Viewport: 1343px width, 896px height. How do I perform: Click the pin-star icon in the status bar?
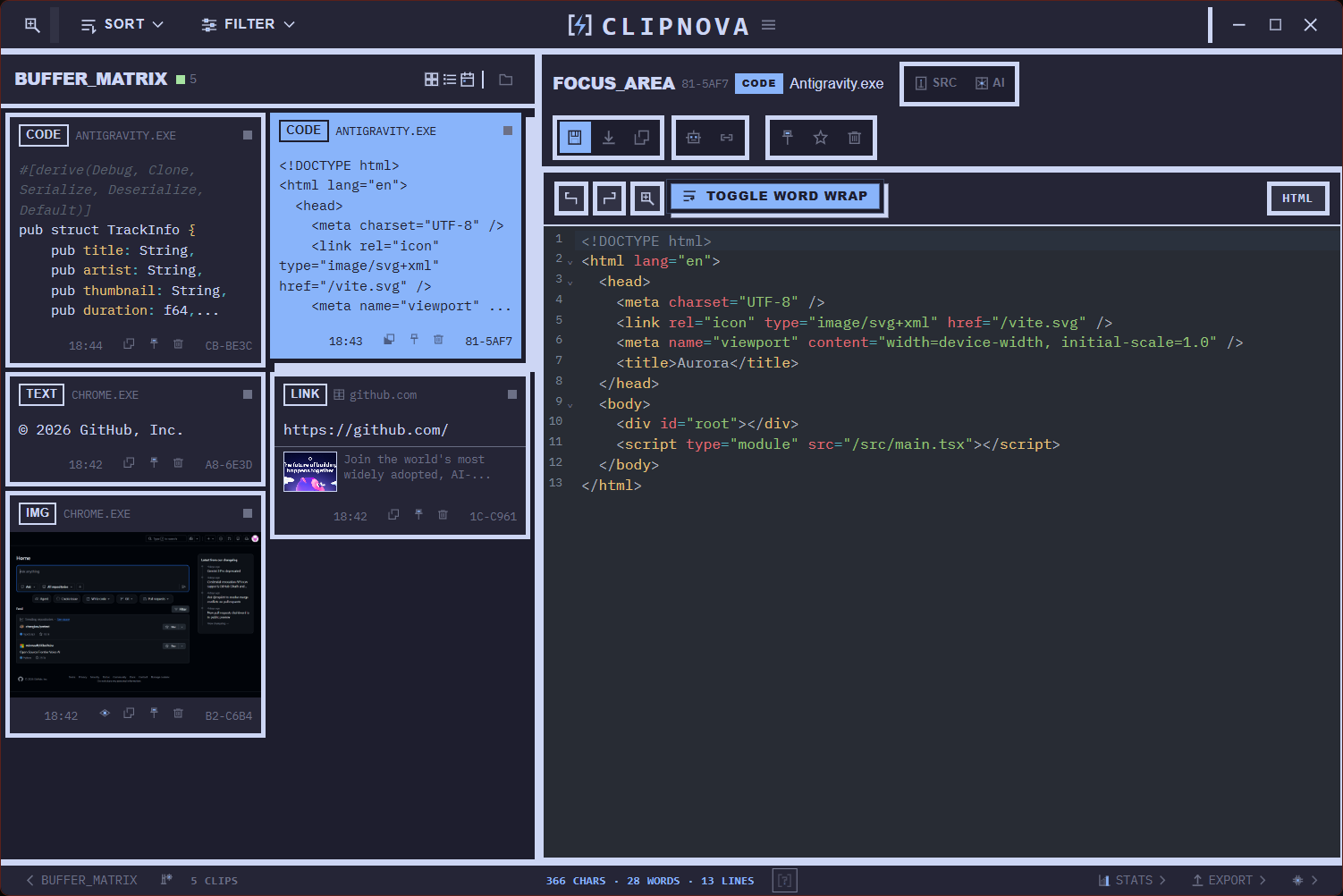166,880
